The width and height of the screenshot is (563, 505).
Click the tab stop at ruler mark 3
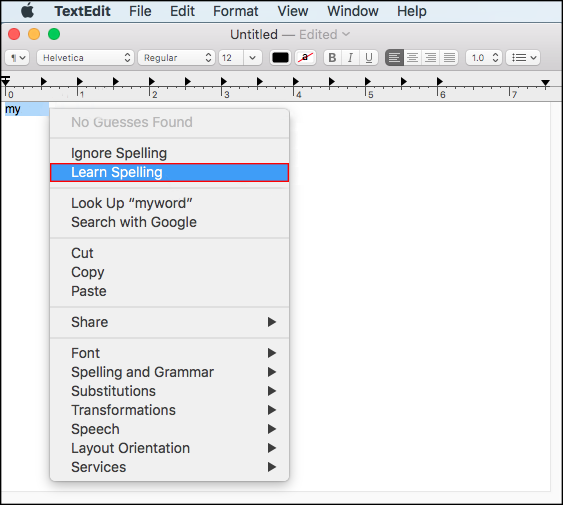[x=224, y=82]
